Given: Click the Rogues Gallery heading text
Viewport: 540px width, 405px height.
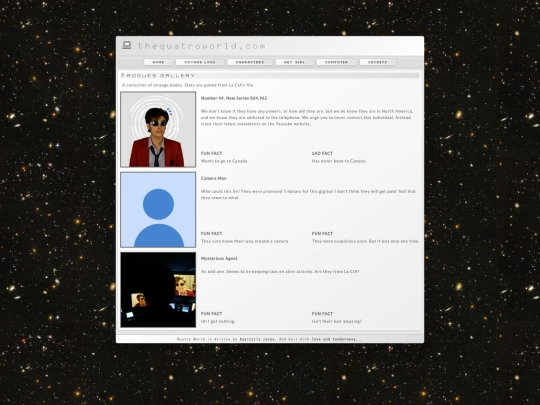Looking at the screenshot, I should (160, 75).
